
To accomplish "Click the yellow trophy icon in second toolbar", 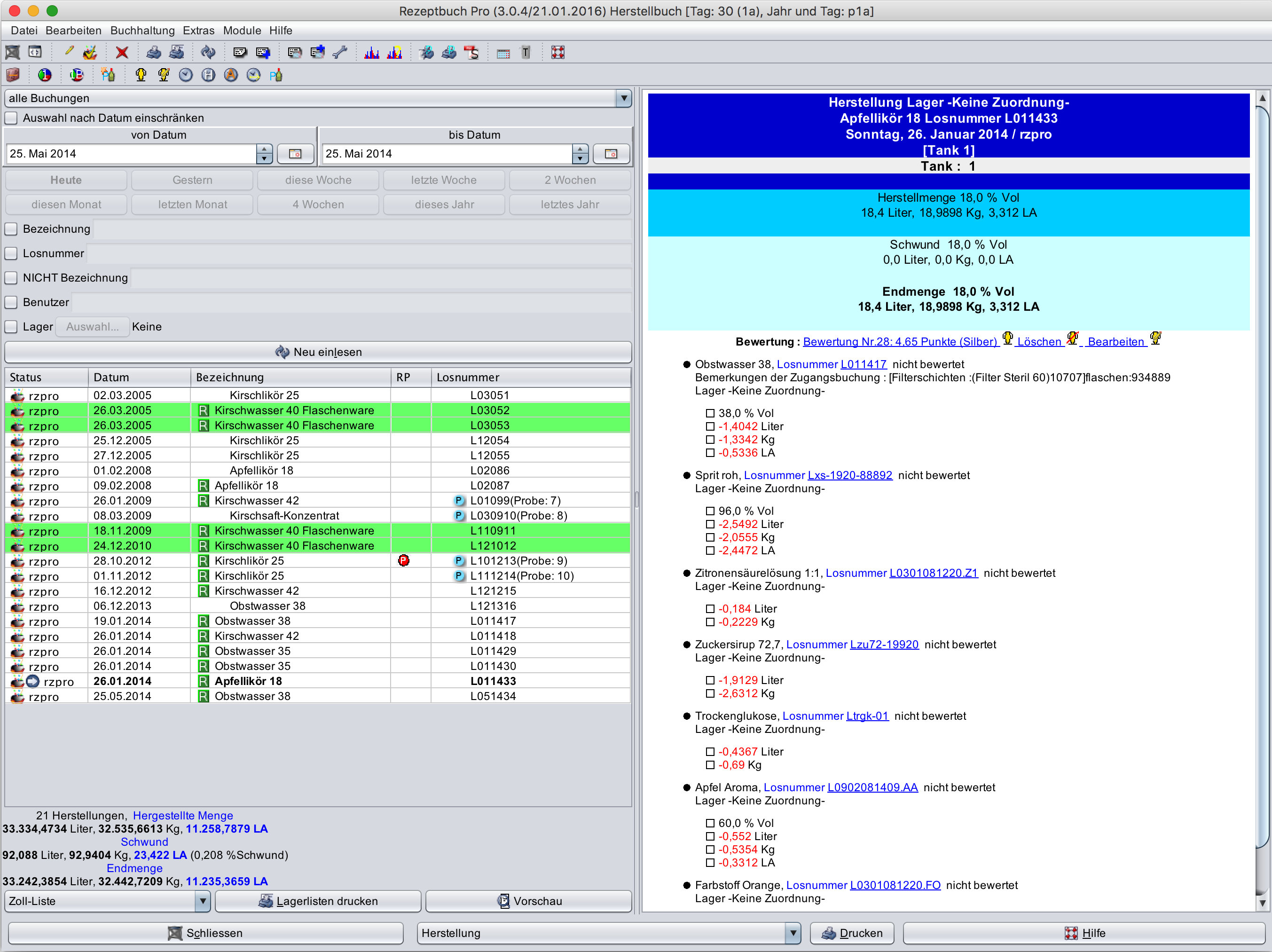I will click(141, 75).
